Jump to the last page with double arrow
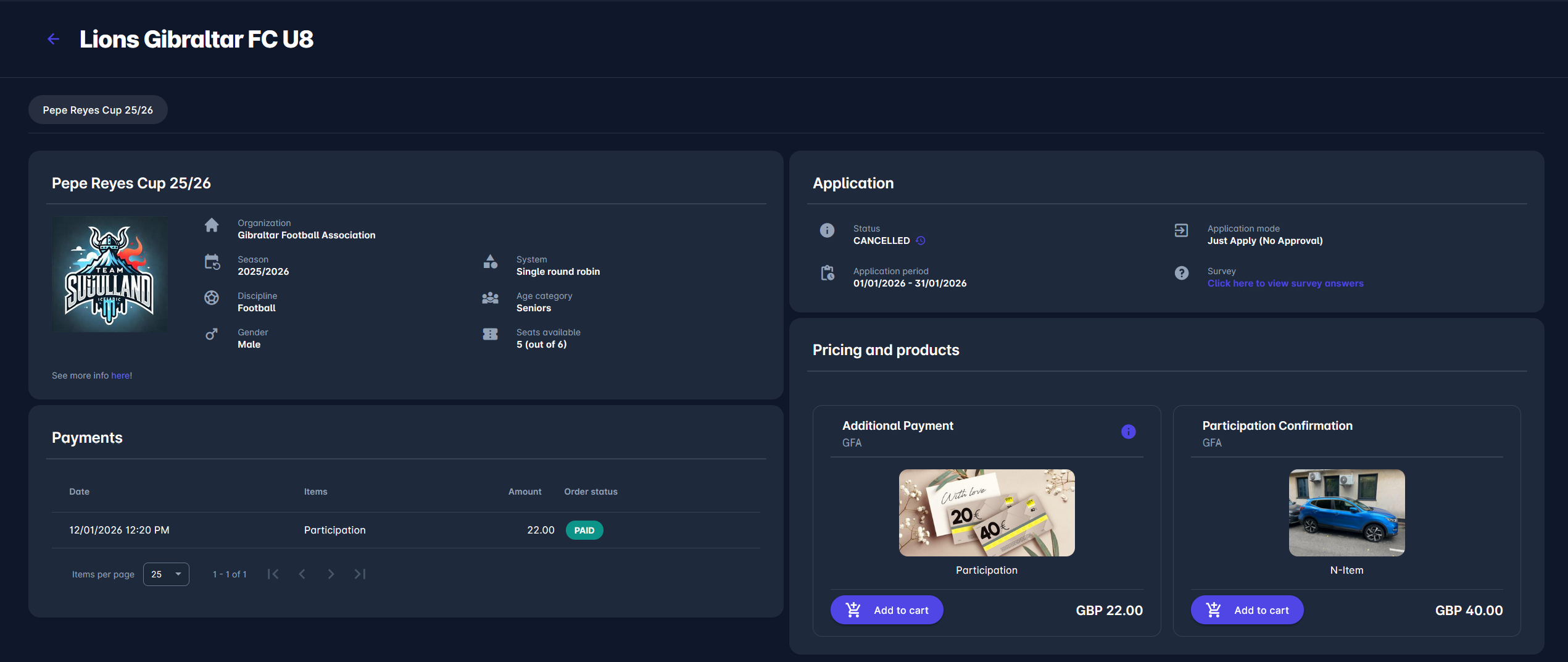 coord(360,574)
